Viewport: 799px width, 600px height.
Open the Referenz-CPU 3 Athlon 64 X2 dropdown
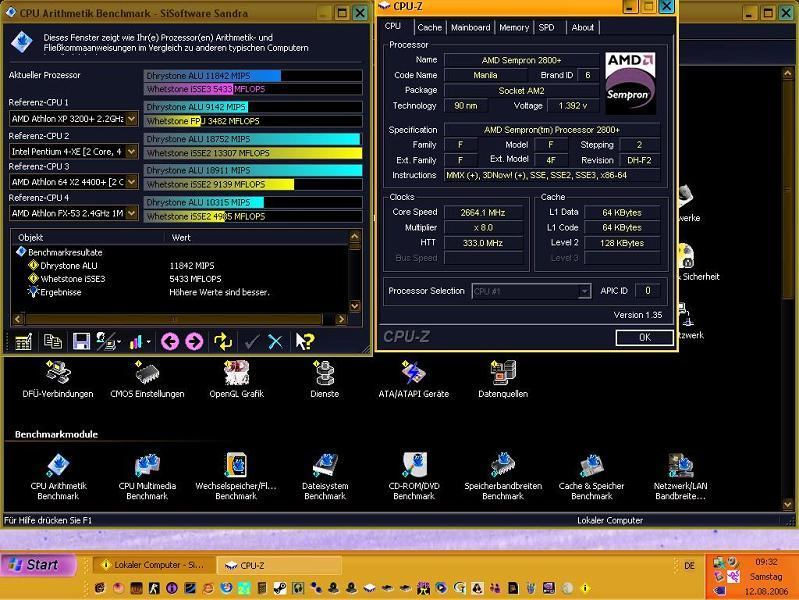click(131, 181)
